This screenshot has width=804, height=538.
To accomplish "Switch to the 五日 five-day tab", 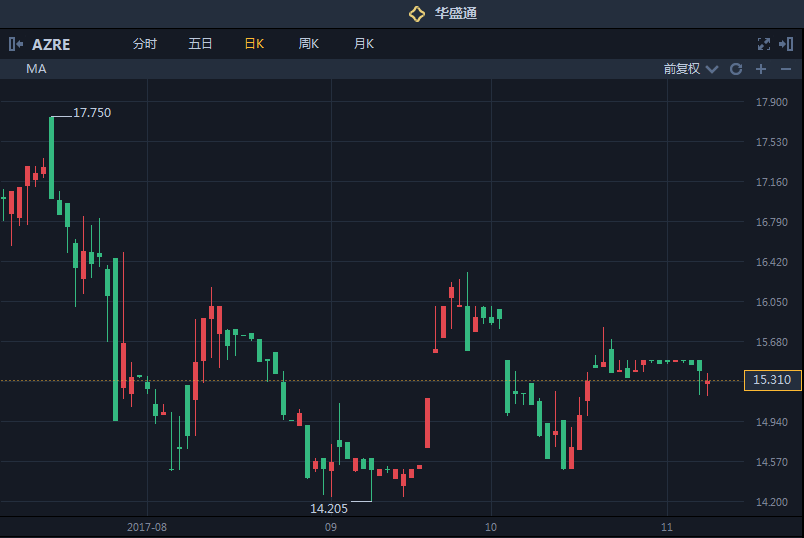I will [200, 44].
